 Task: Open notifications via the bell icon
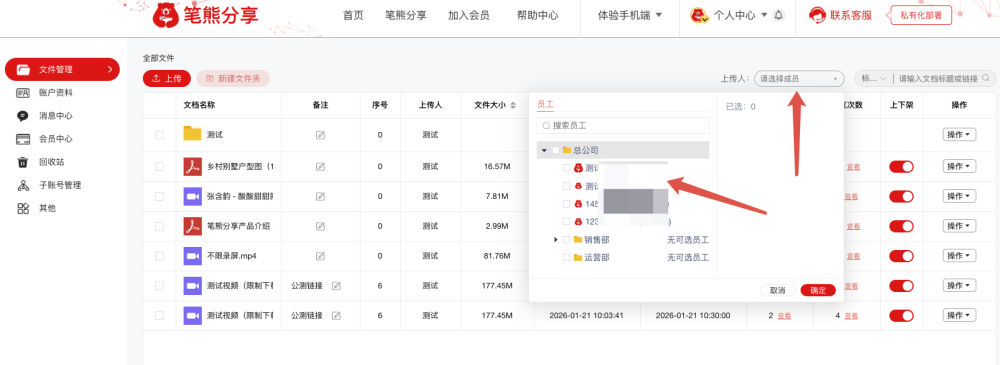[x=778, y=15]
